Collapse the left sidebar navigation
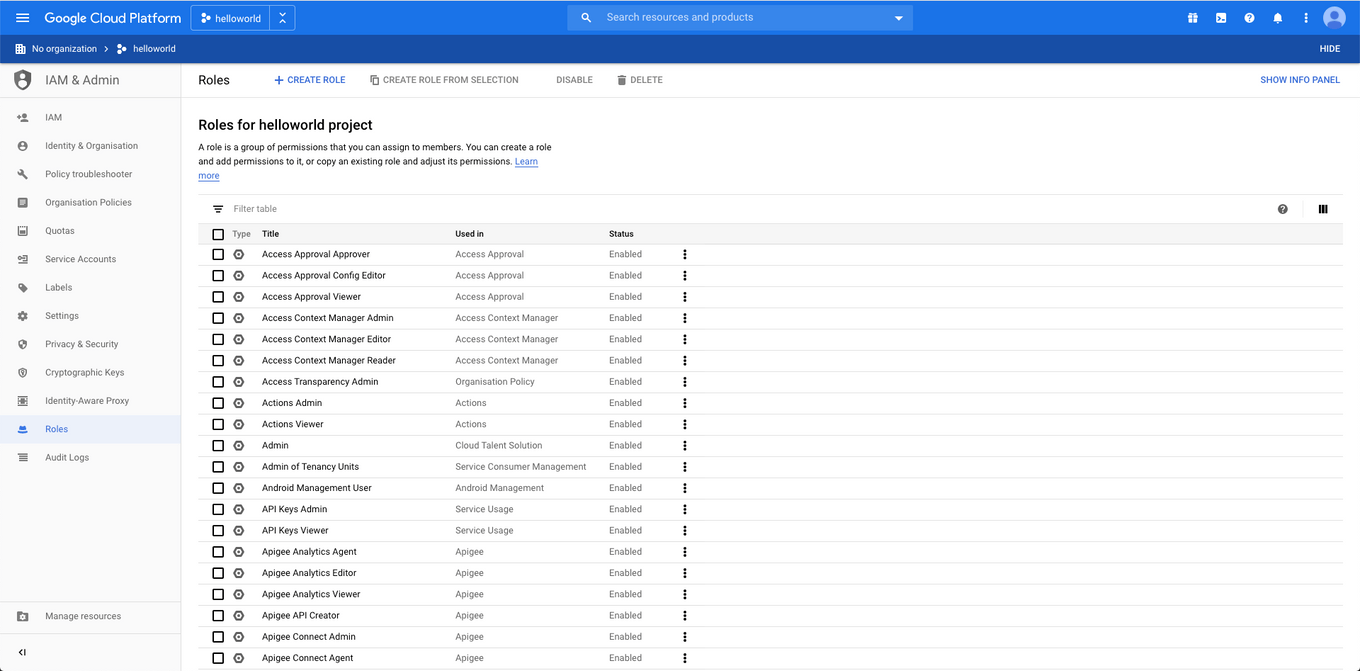The height and width of the screenshot is (671, 1360). (x=22, y=652)
